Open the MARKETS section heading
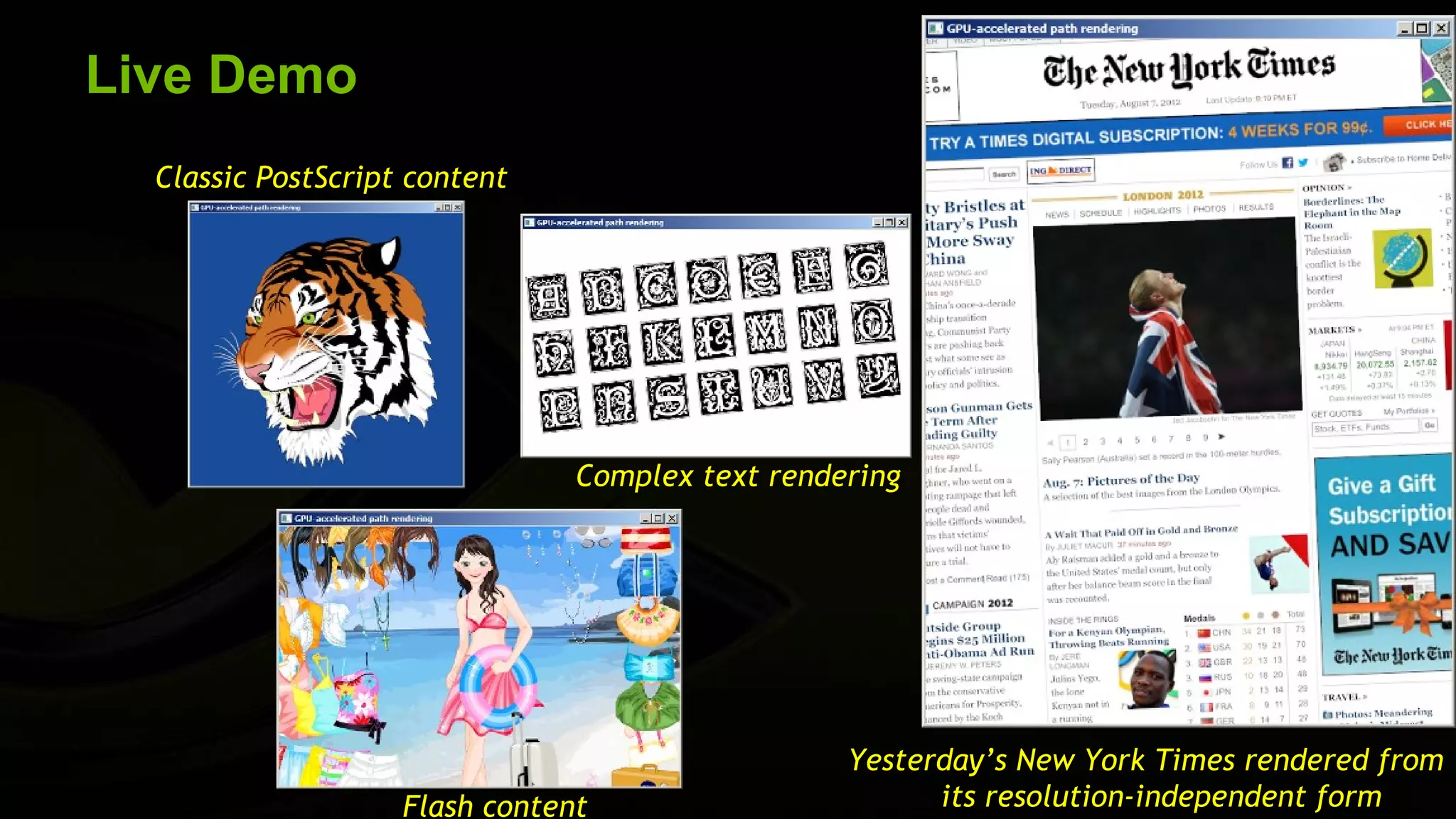1456x819 pixels. pyautogui.click(x=1334, y=331)
